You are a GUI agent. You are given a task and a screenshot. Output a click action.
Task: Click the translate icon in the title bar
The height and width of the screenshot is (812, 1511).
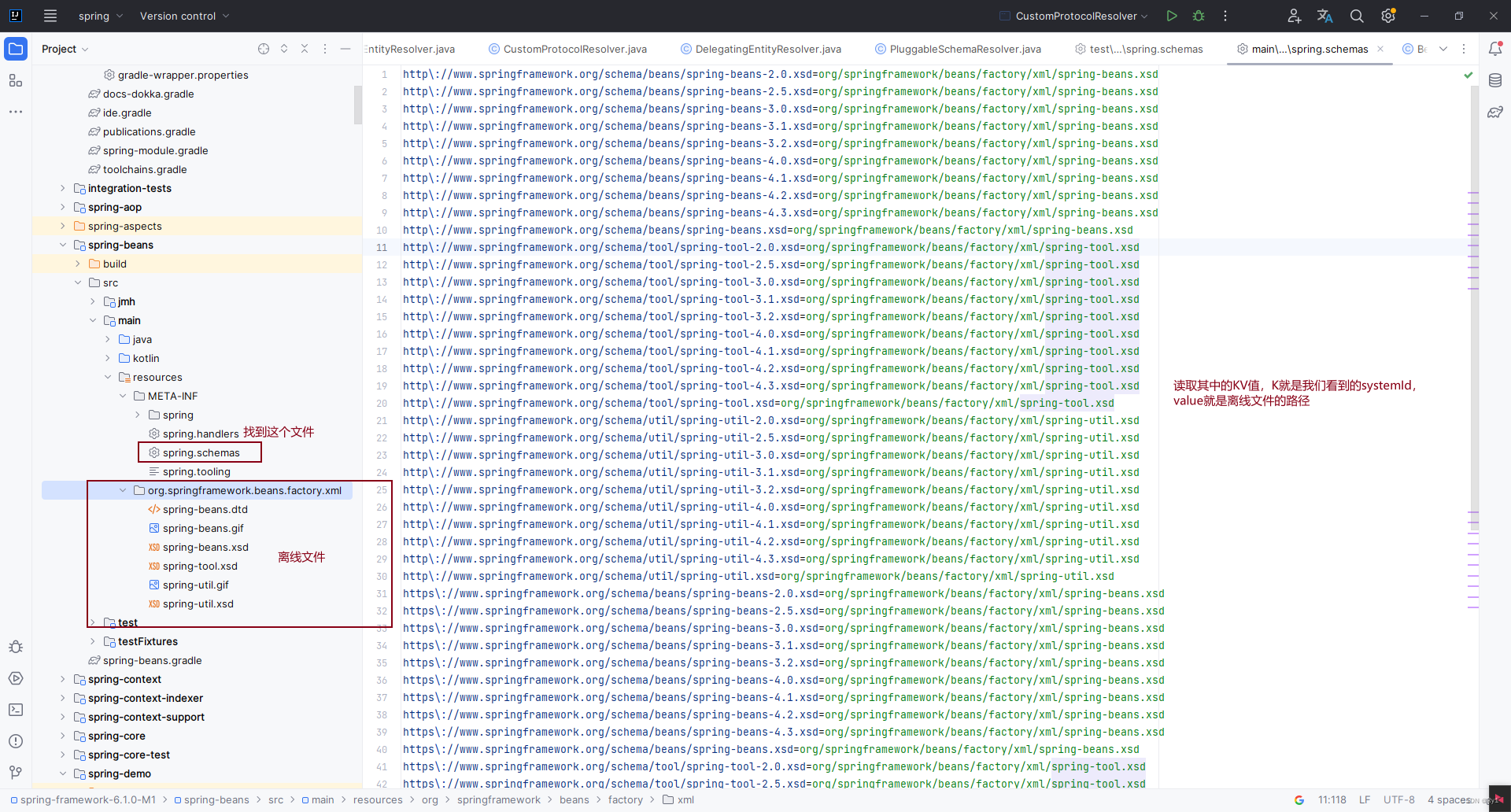point(1325,16)
